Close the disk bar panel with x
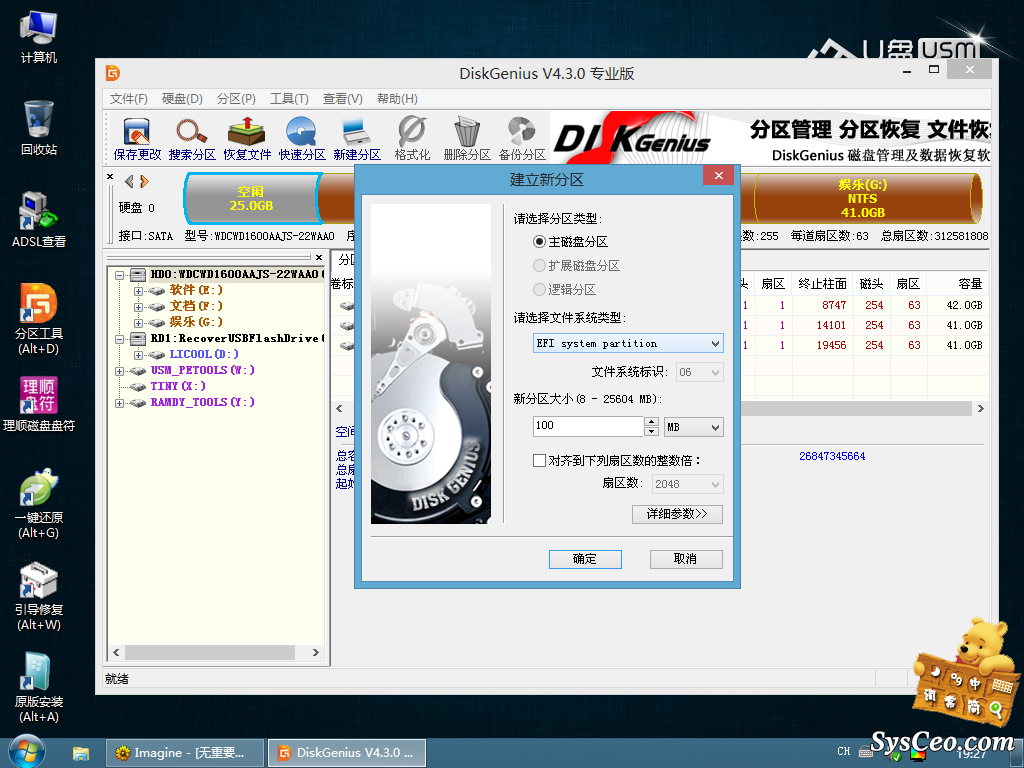This screenshot has height=768, width=1024. pos(110,176)
